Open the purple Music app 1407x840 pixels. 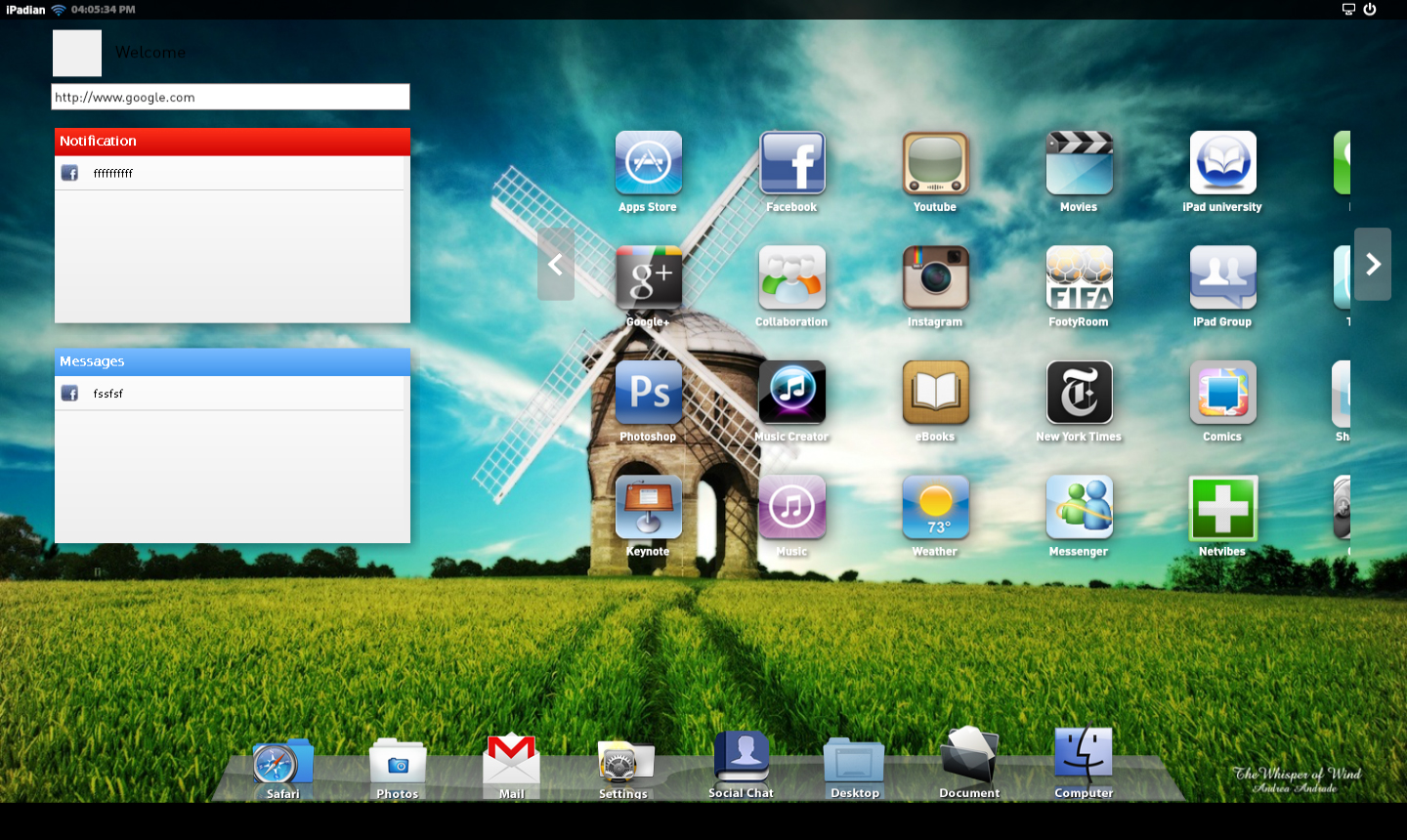(x=792, y=508)
